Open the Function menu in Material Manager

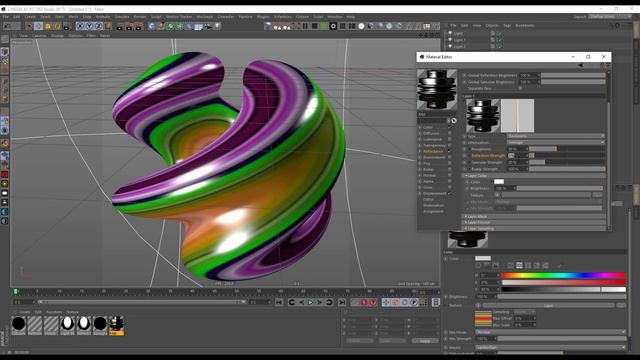pos(53,312)
